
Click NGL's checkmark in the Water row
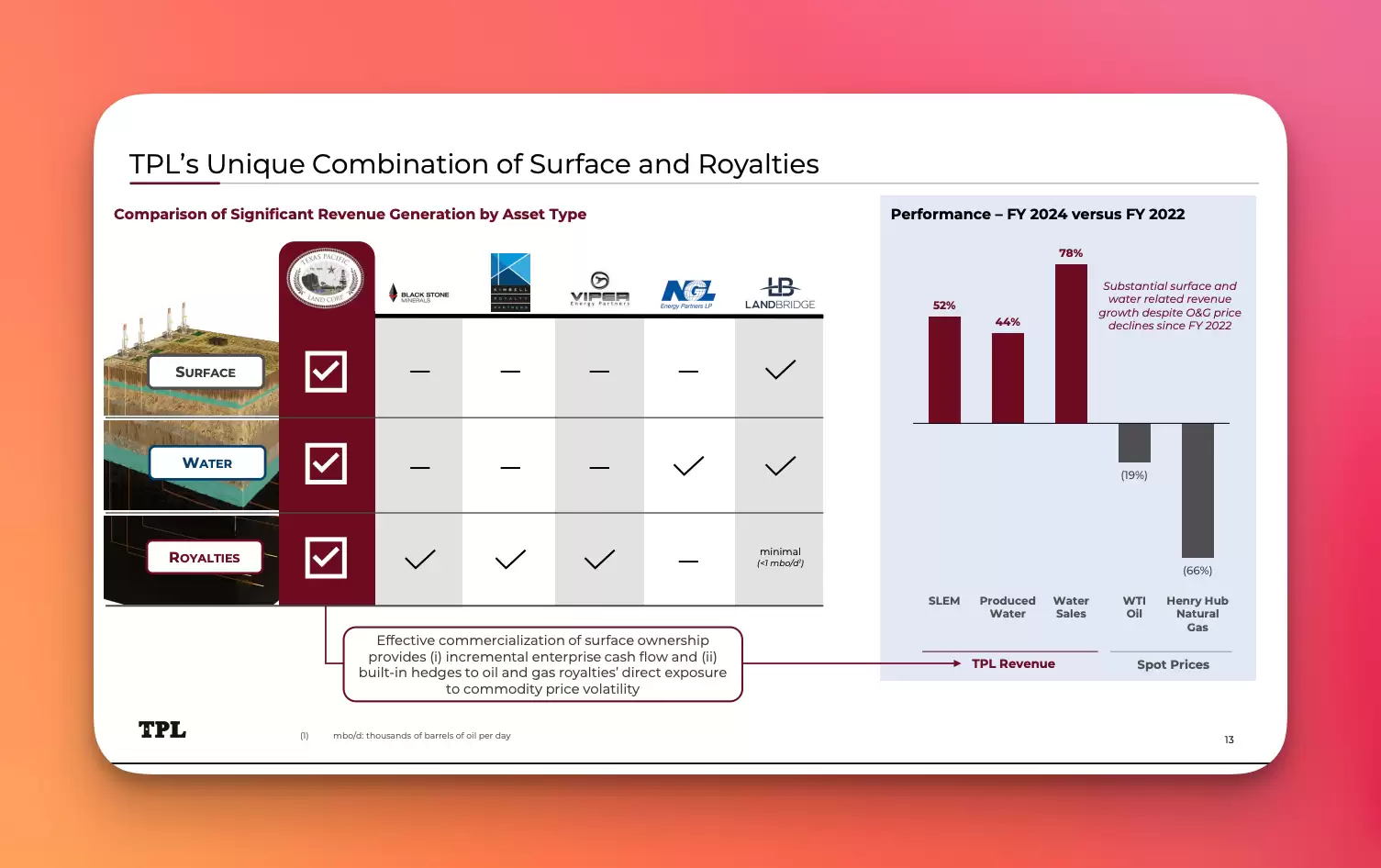tap(688, 466)
